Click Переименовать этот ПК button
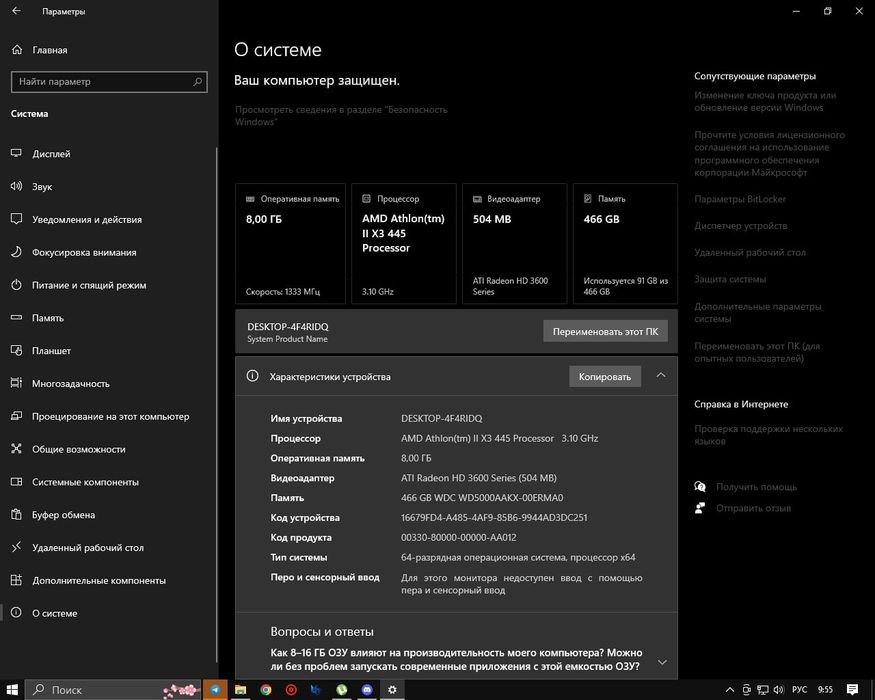The image size is (875, 700). click(605, 331)
